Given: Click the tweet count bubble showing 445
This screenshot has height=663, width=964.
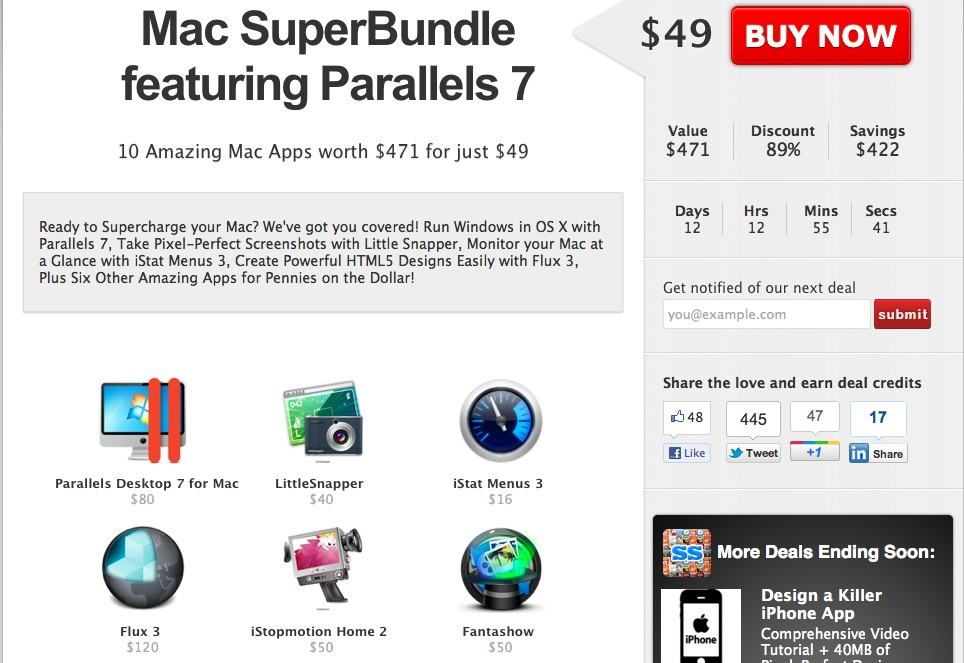Looking at the screenshot, I should point(753,419).
